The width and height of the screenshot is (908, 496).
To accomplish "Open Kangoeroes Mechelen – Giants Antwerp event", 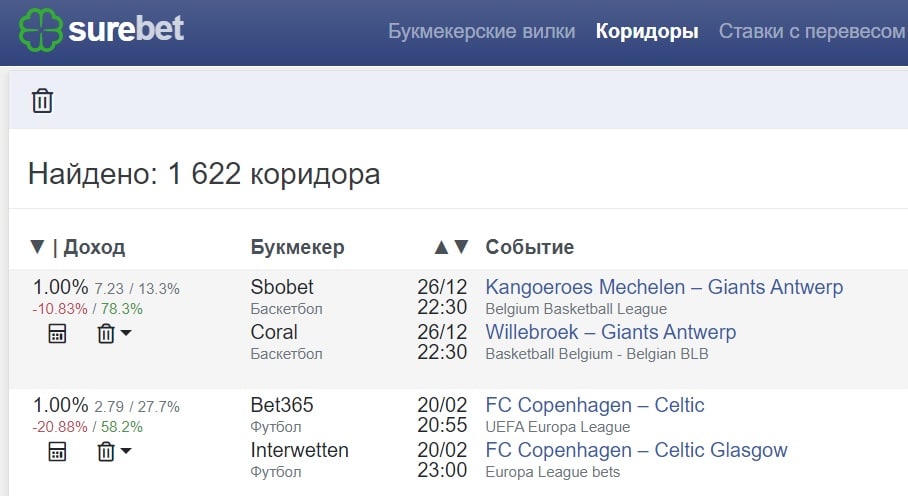I will [x=664, y=287].
